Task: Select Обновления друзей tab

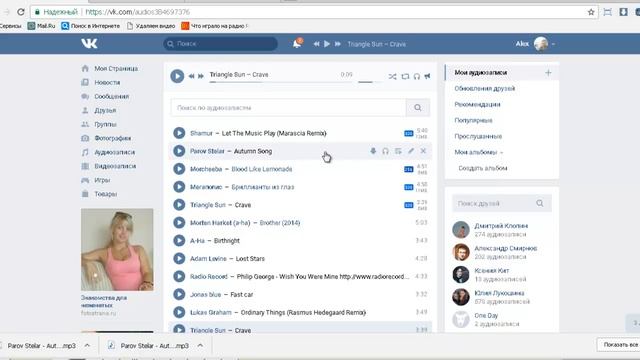Action: 485,88
